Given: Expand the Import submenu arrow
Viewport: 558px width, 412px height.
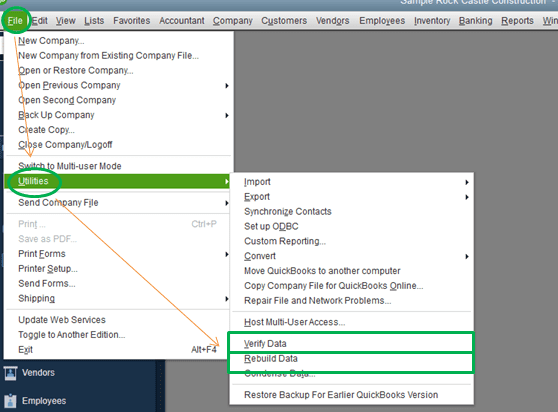Looking at the screenshot, I should [467, 182].
